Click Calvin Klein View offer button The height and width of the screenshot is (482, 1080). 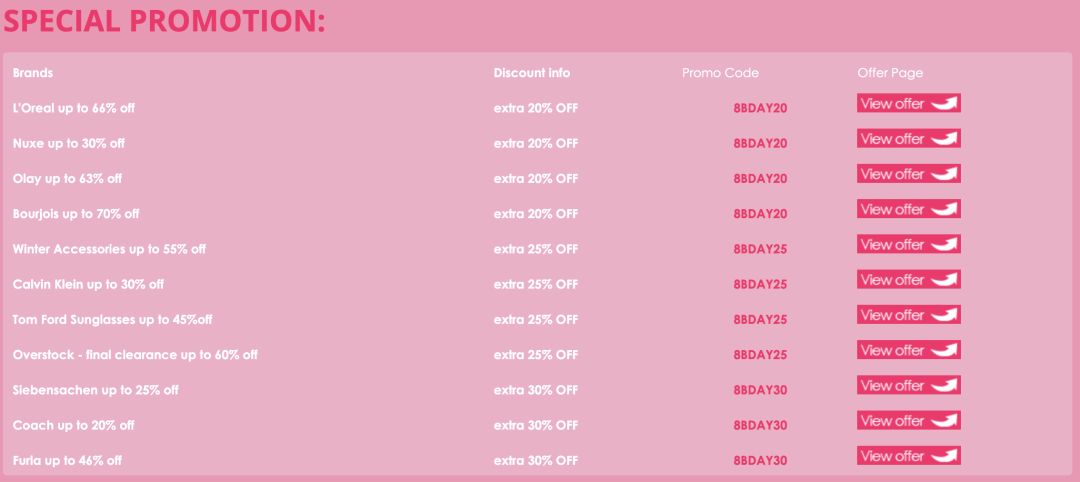click(908, 280)
